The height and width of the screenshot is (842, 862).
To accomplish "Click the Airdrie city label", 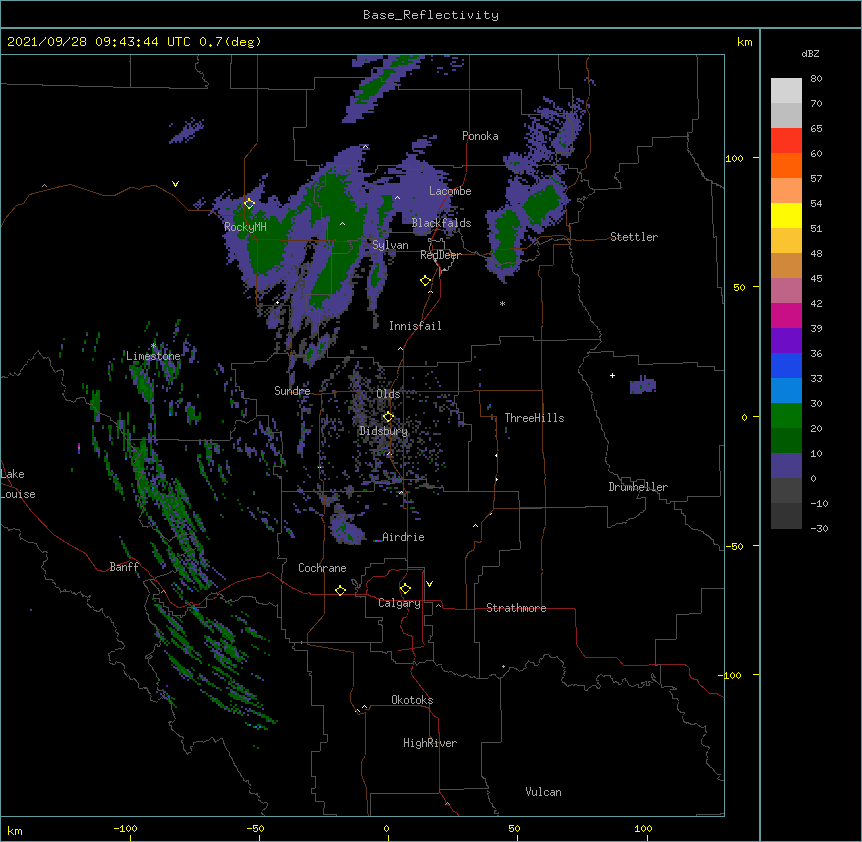I will [x=404, y=537].
